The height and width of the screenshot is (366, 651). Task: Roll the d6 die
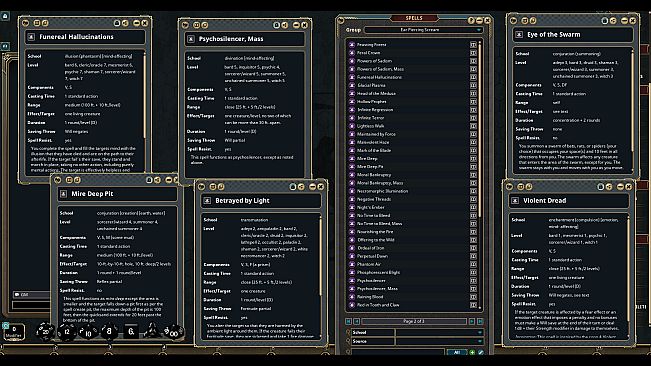click(x=131, y=331)
